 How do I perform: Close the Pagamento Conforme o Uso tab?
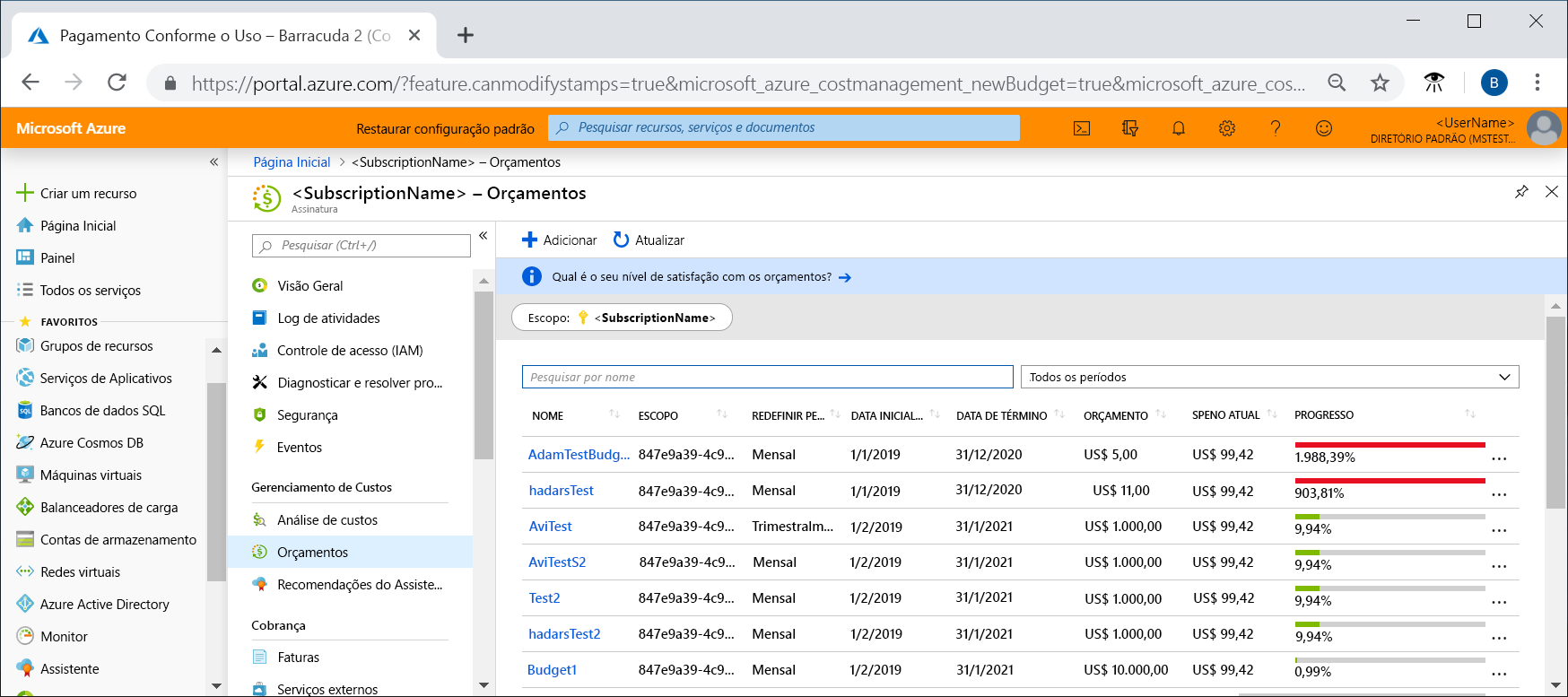[x=414, y=35]
